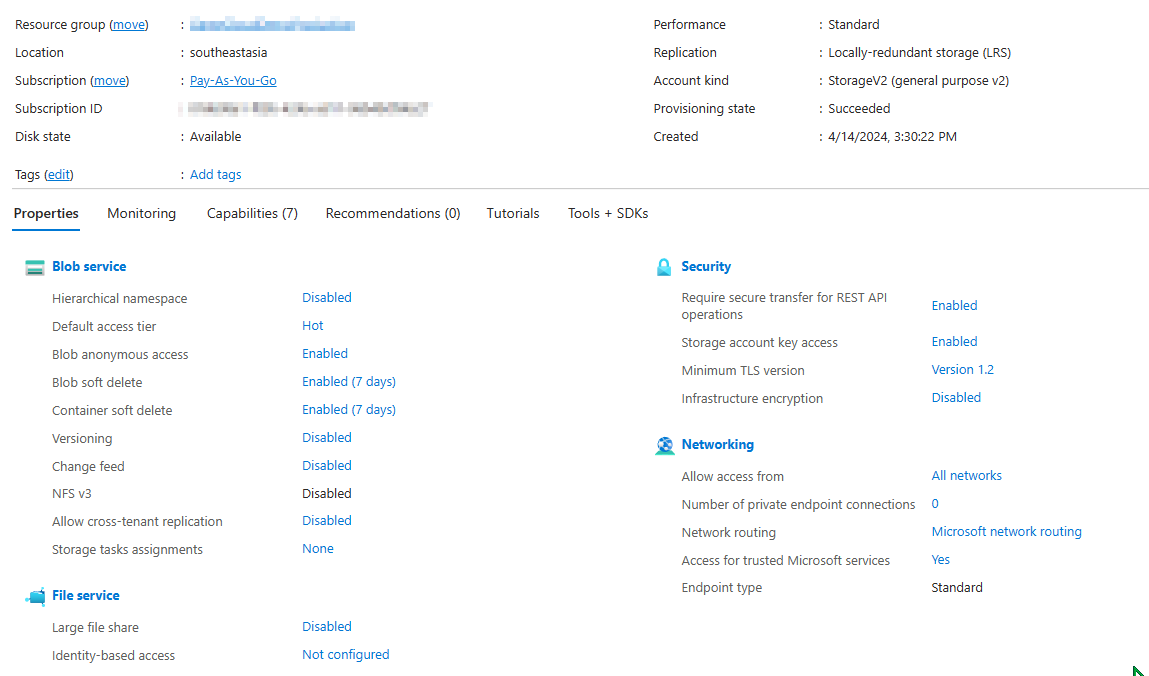Image resolution: width=1149 pixels, height=676 pixels.
Task: Click the File service section icon
Action: coord(35,595)
